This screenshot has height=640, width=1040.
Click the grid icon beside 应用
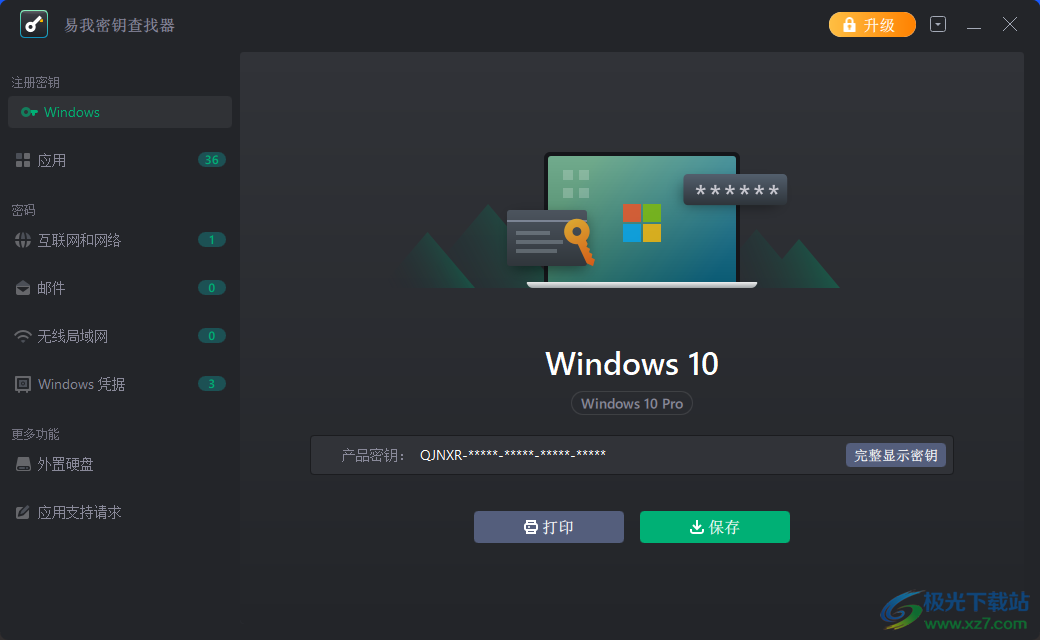pos(23,160)
